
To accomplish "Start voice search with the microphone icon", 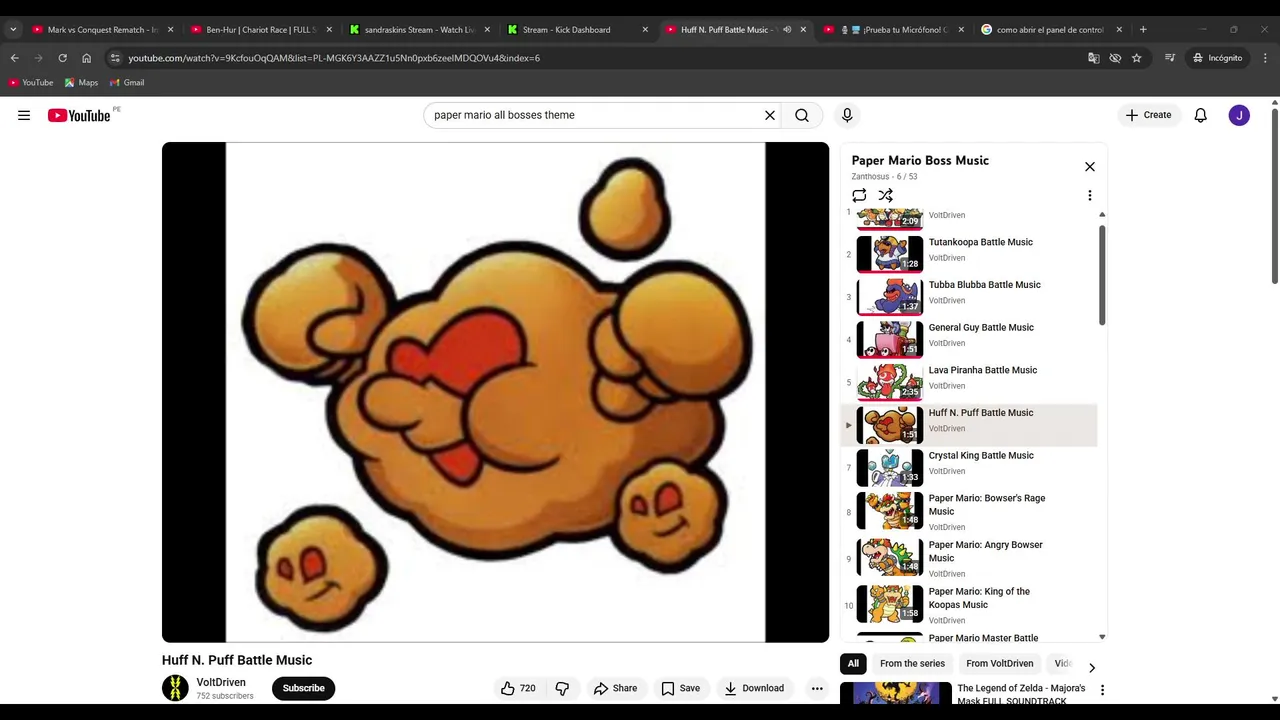I will pos(847,115).
